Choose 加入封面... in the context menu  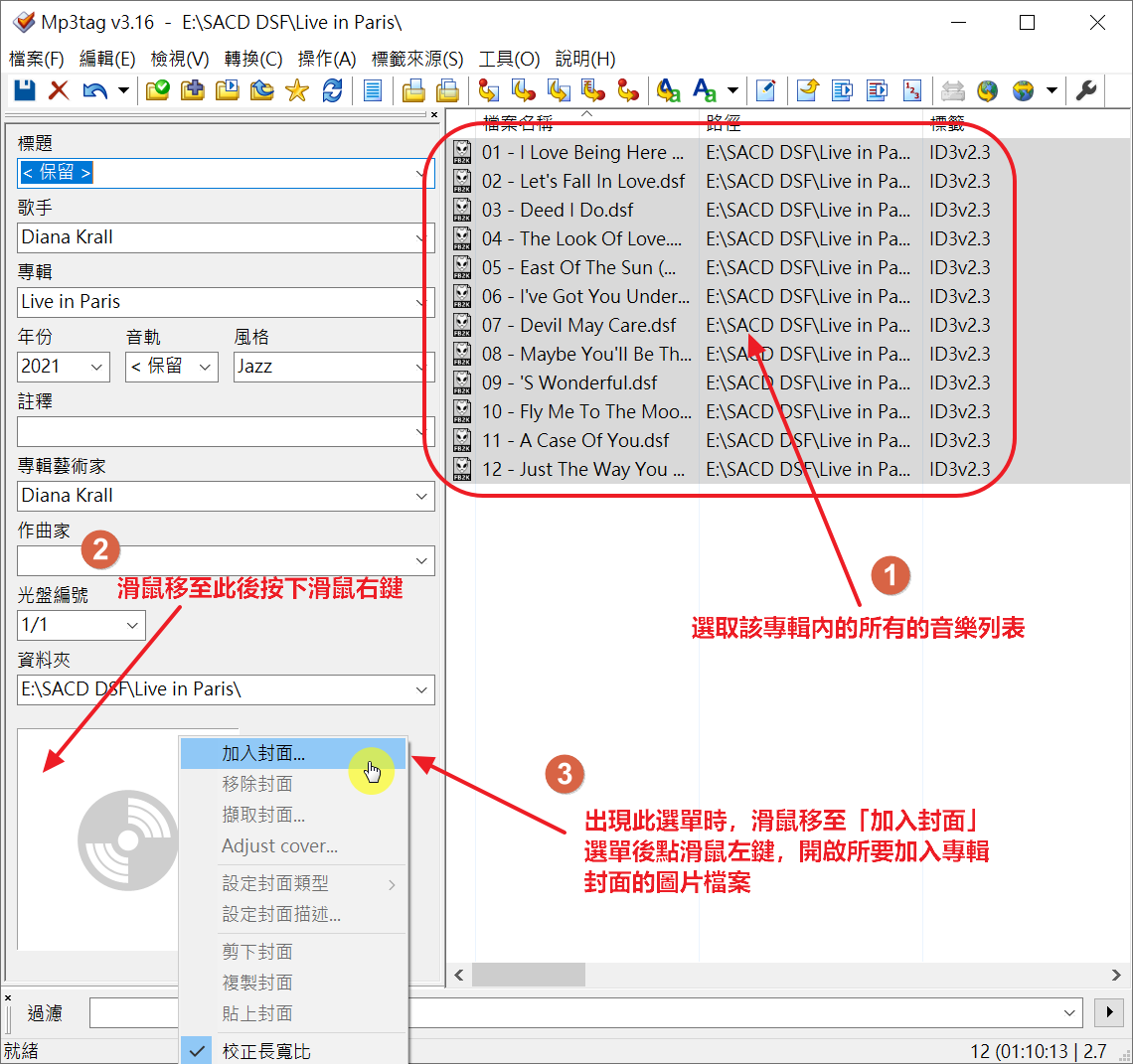click(292, 753)
